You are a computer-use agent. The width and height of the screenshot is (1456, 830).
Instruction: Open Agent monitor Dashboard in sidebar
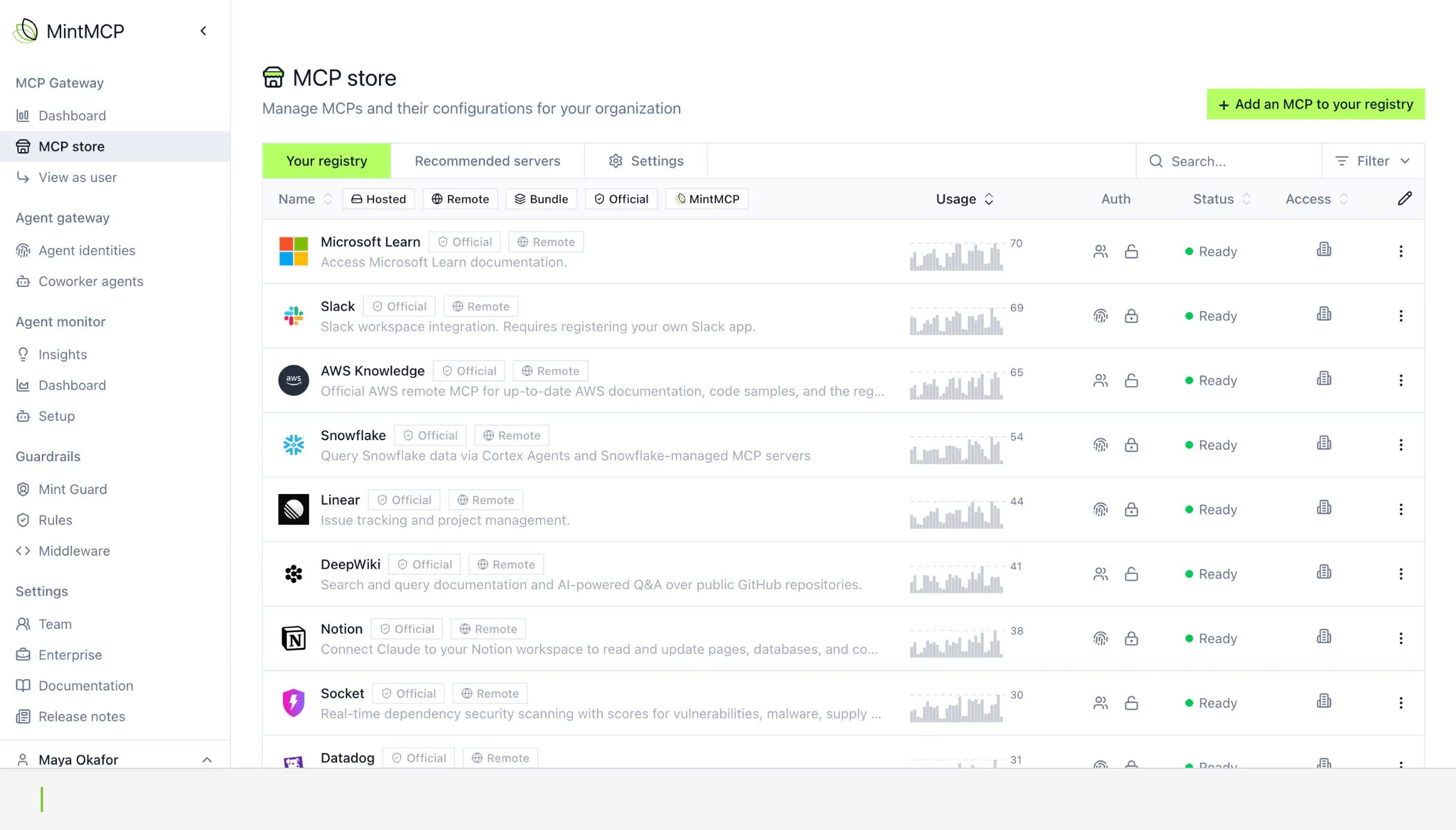click(x=115, y=385)
